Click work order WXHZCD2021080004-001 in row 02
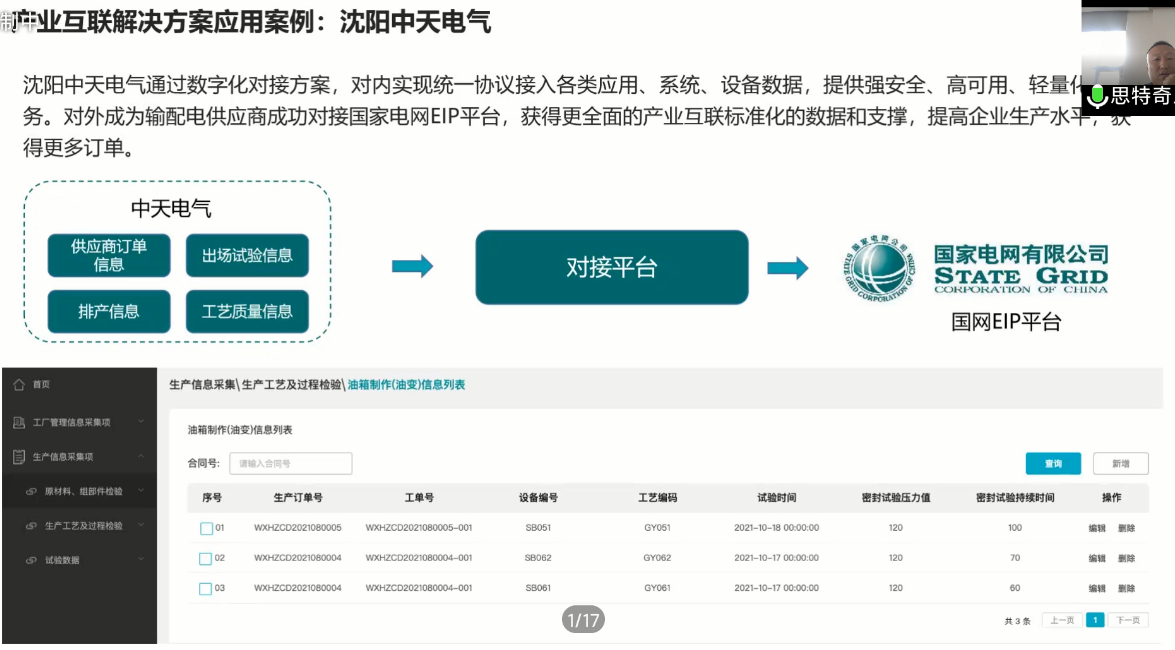Screen dimensions: 1175x650 click(x=419, y=558)
